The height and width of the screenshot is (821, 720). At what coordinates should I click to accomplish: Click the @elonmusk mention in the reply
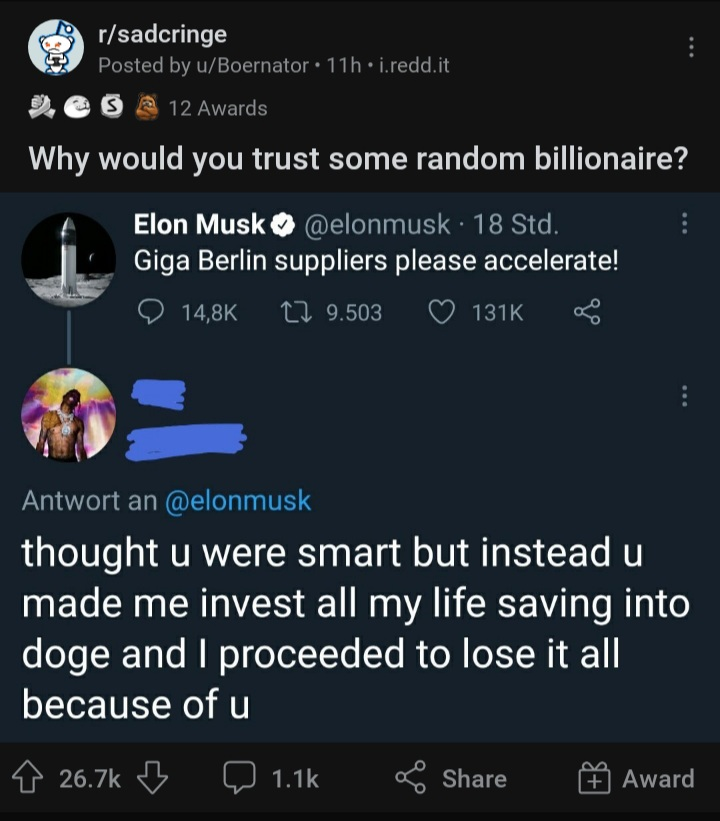[x=236, y=501]
